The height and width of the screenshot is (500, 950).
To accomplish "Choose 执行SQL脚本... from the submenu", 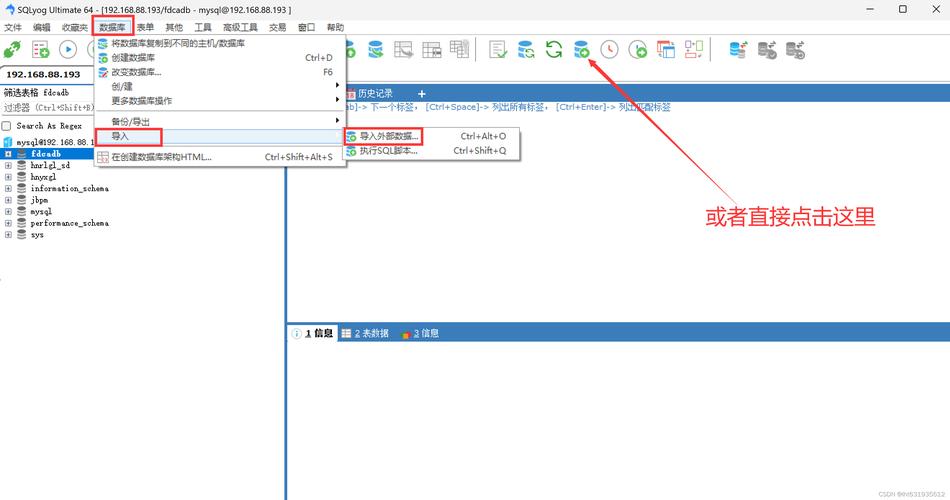I will pos(431,151).
